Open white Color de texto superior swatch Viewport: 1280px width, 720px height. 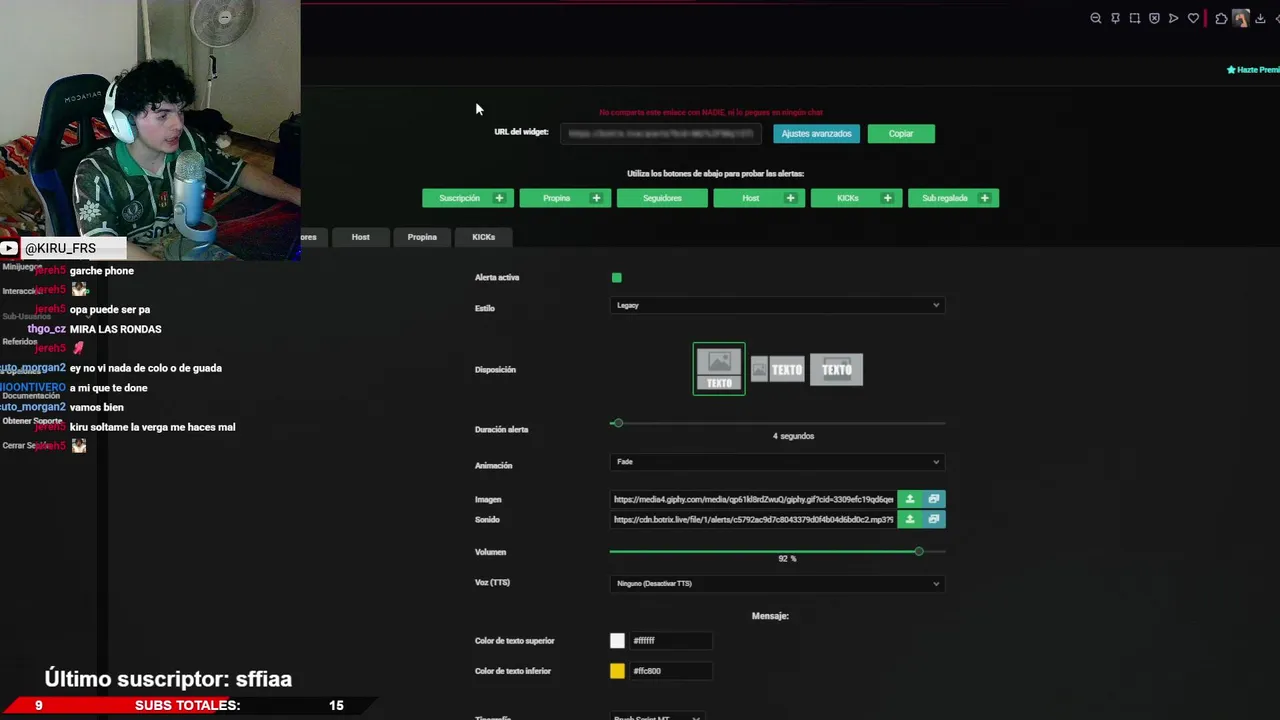pos(617,641)
